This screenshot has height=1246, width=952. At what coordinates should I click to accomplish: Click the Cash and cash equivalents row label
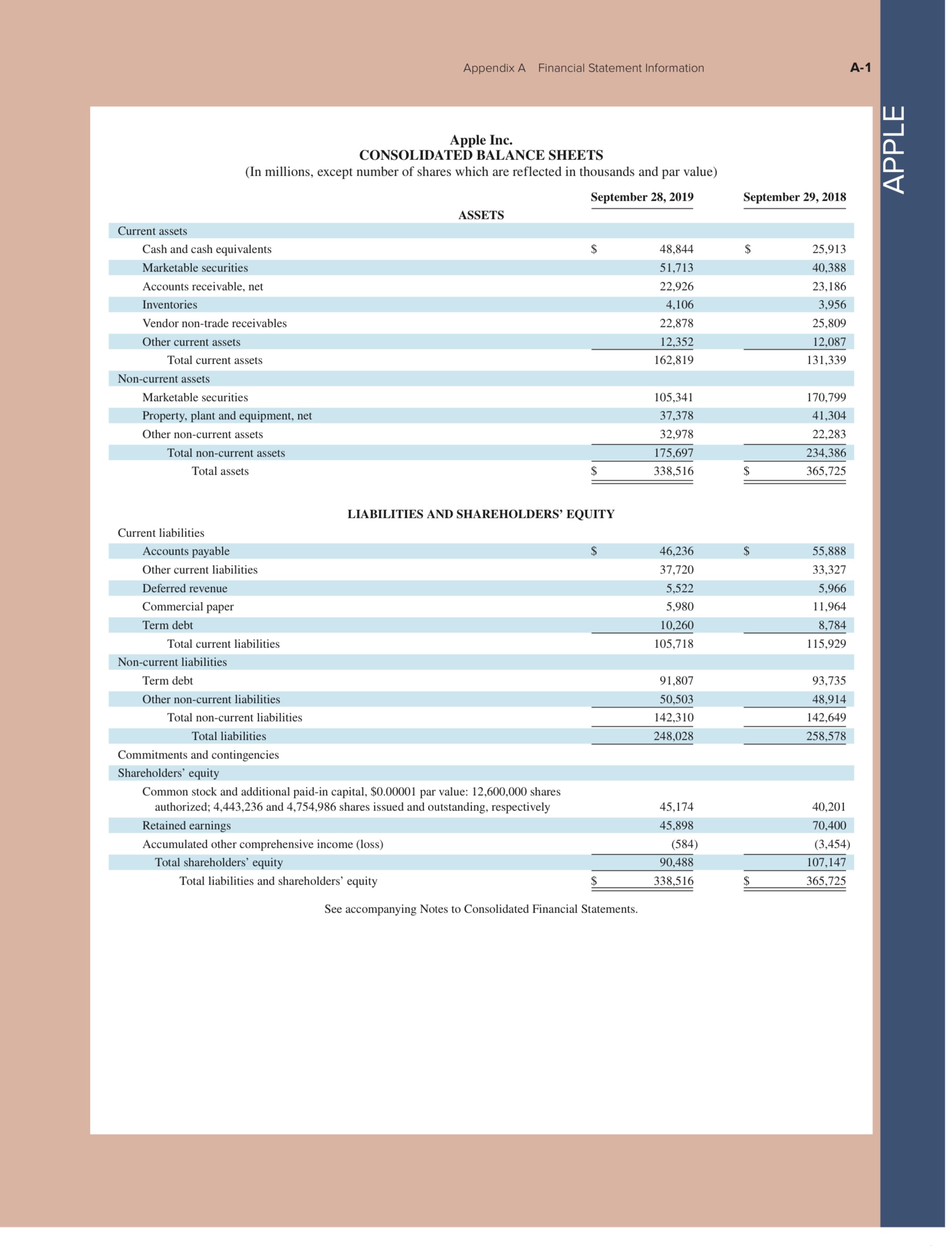pos(208,249)
